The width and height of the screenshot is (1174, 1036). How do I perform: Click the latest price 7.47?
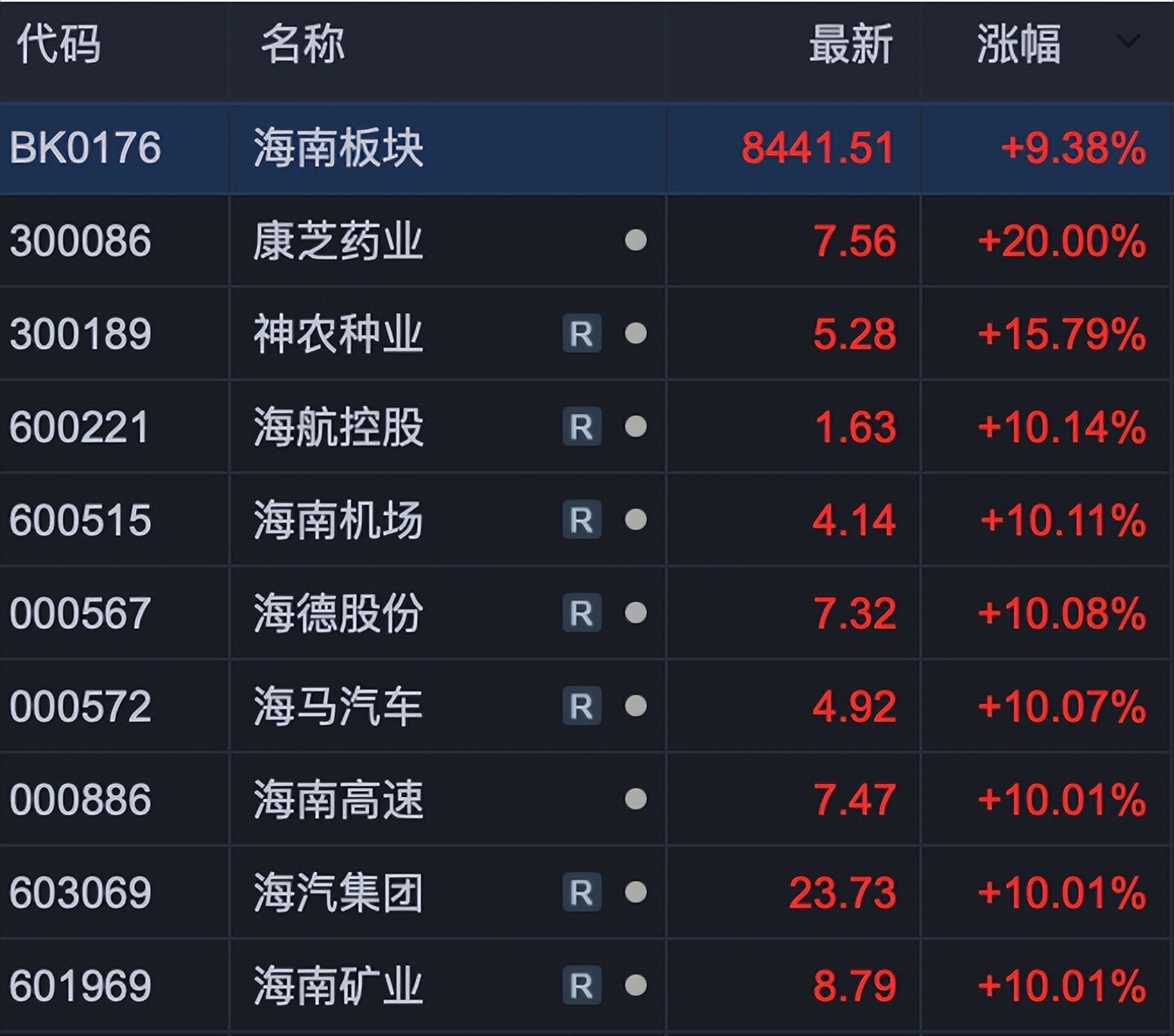pos(855,800)
